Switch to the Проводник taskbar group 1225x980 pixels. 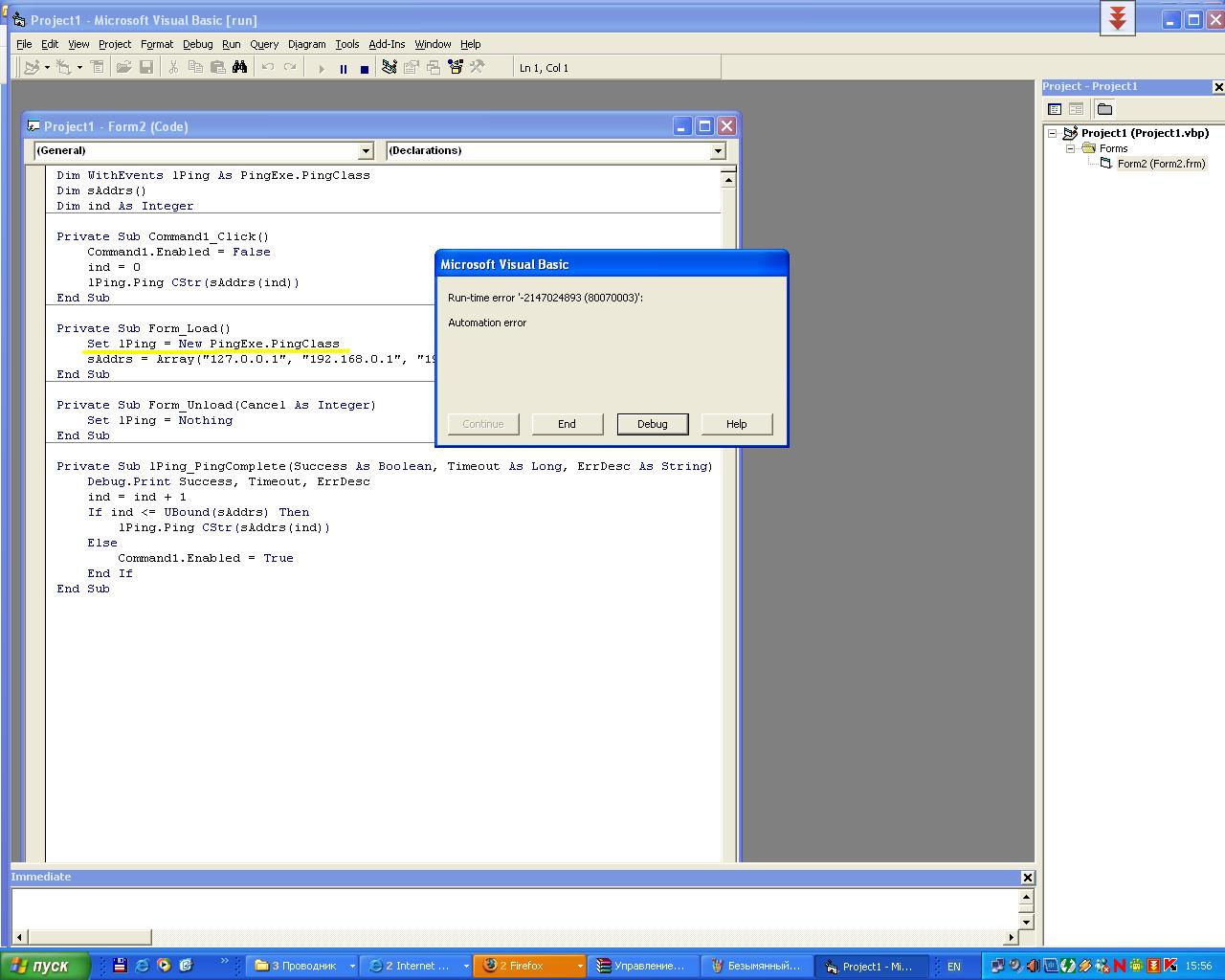302,966
